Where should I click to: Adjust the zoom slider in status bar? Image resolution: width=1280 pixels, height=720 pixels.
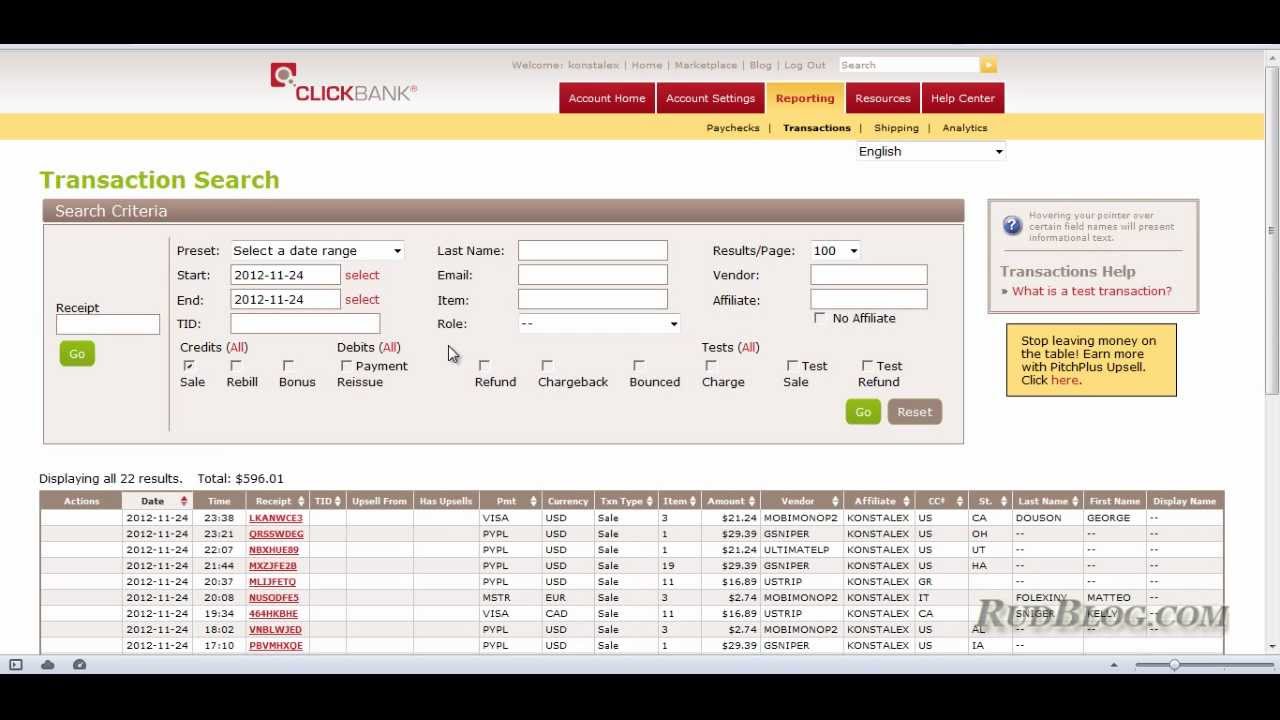pos(1174,665)
